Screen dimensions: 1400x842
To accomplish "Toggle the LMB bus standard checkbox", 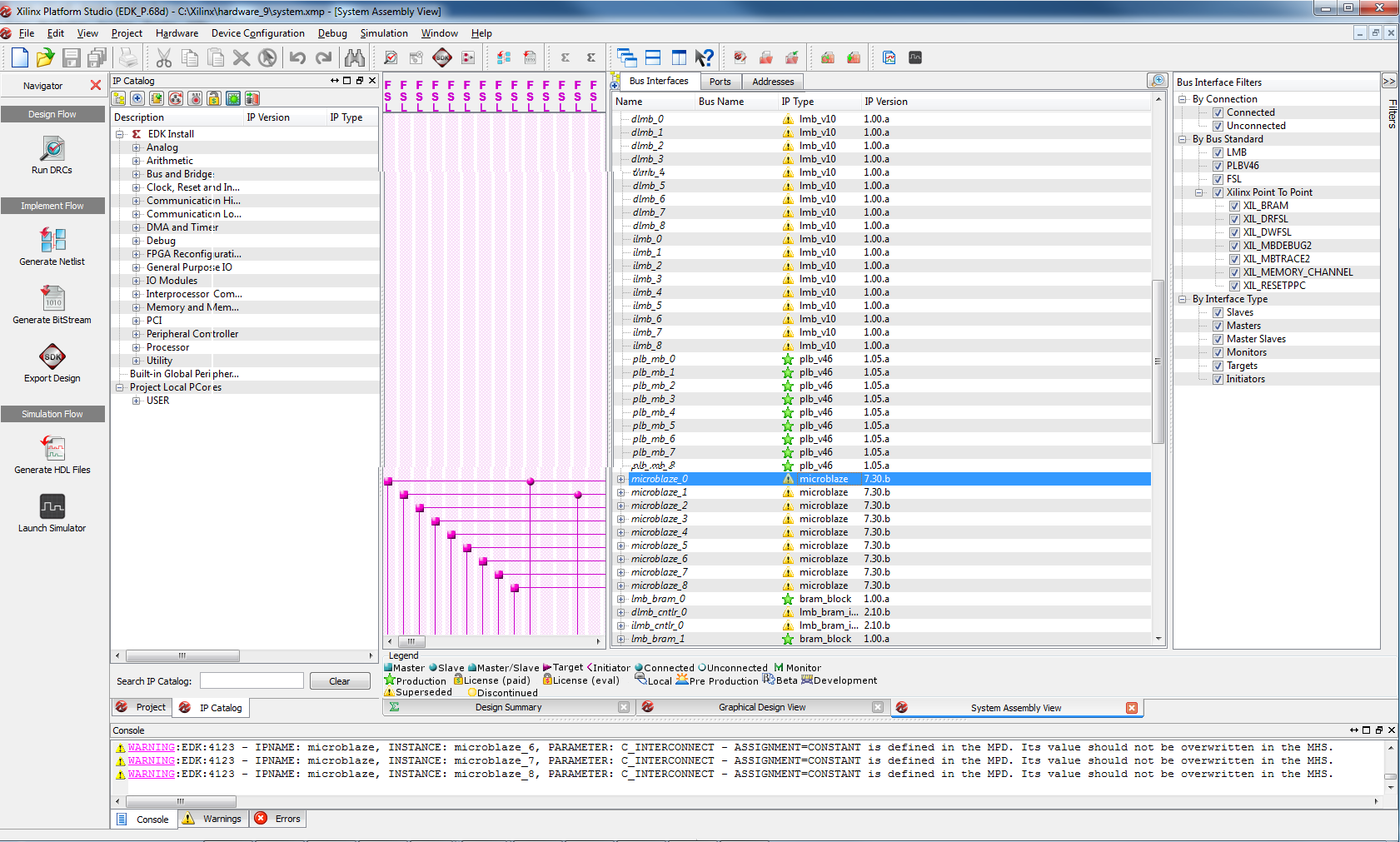I will point(1218,152).
